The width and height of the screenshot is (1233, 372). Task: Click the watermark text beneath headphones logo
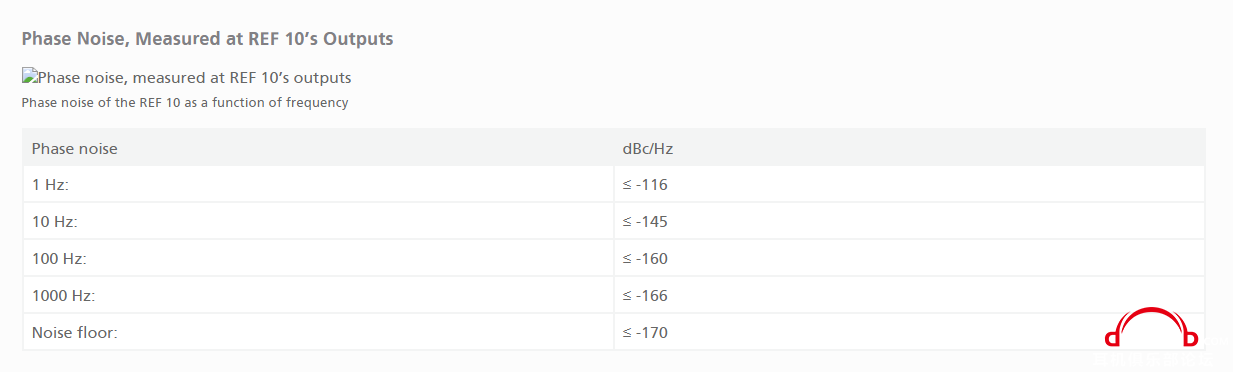coord(1154,360)
